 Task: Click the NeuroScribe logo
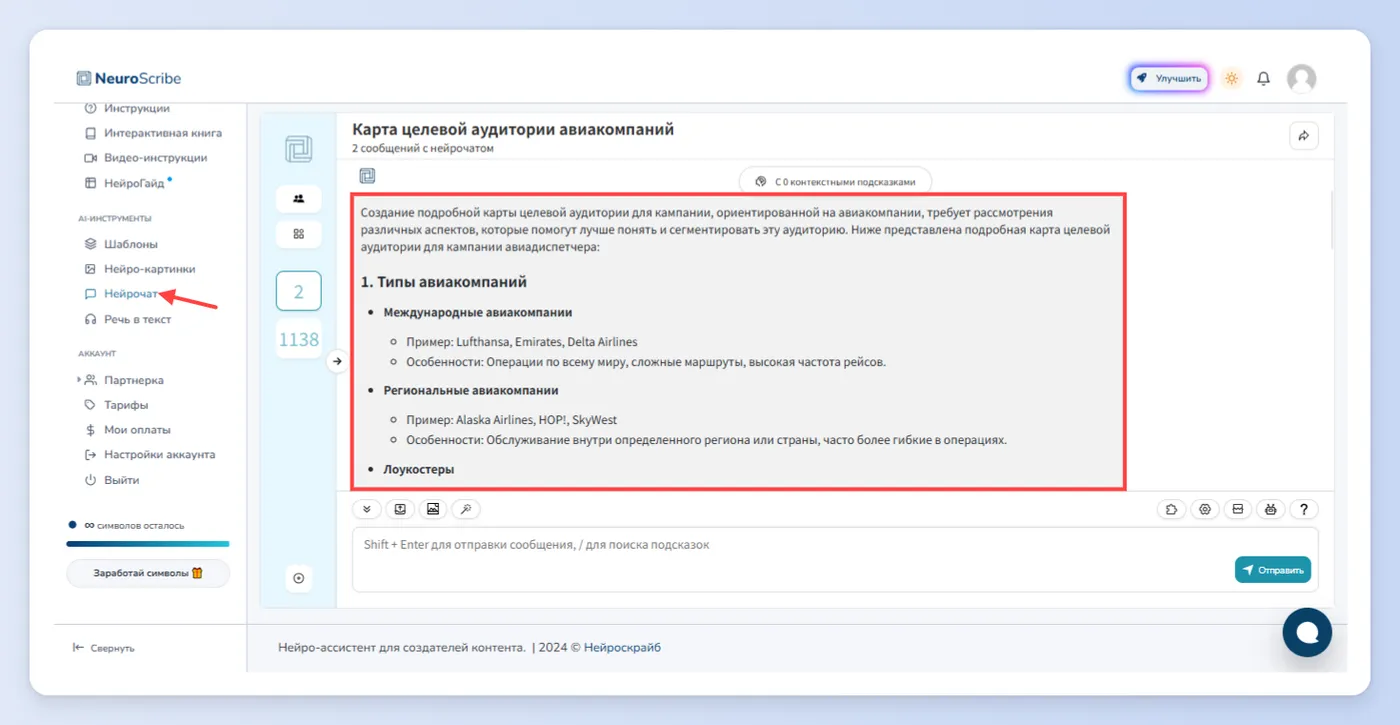tap(129, 78)
